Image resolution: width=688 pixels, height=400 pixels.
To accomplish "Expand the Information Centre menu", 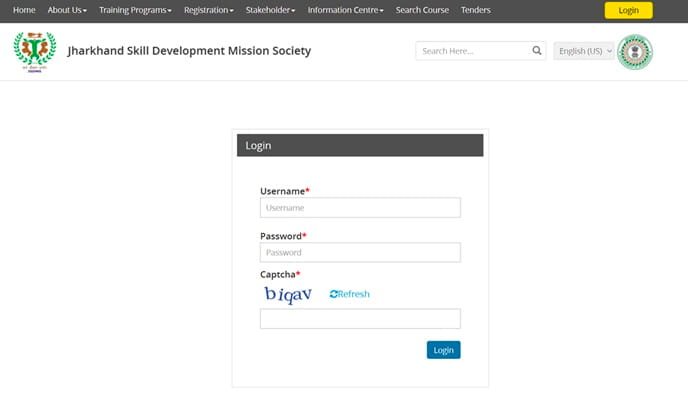I will click(x=345, y=10).
